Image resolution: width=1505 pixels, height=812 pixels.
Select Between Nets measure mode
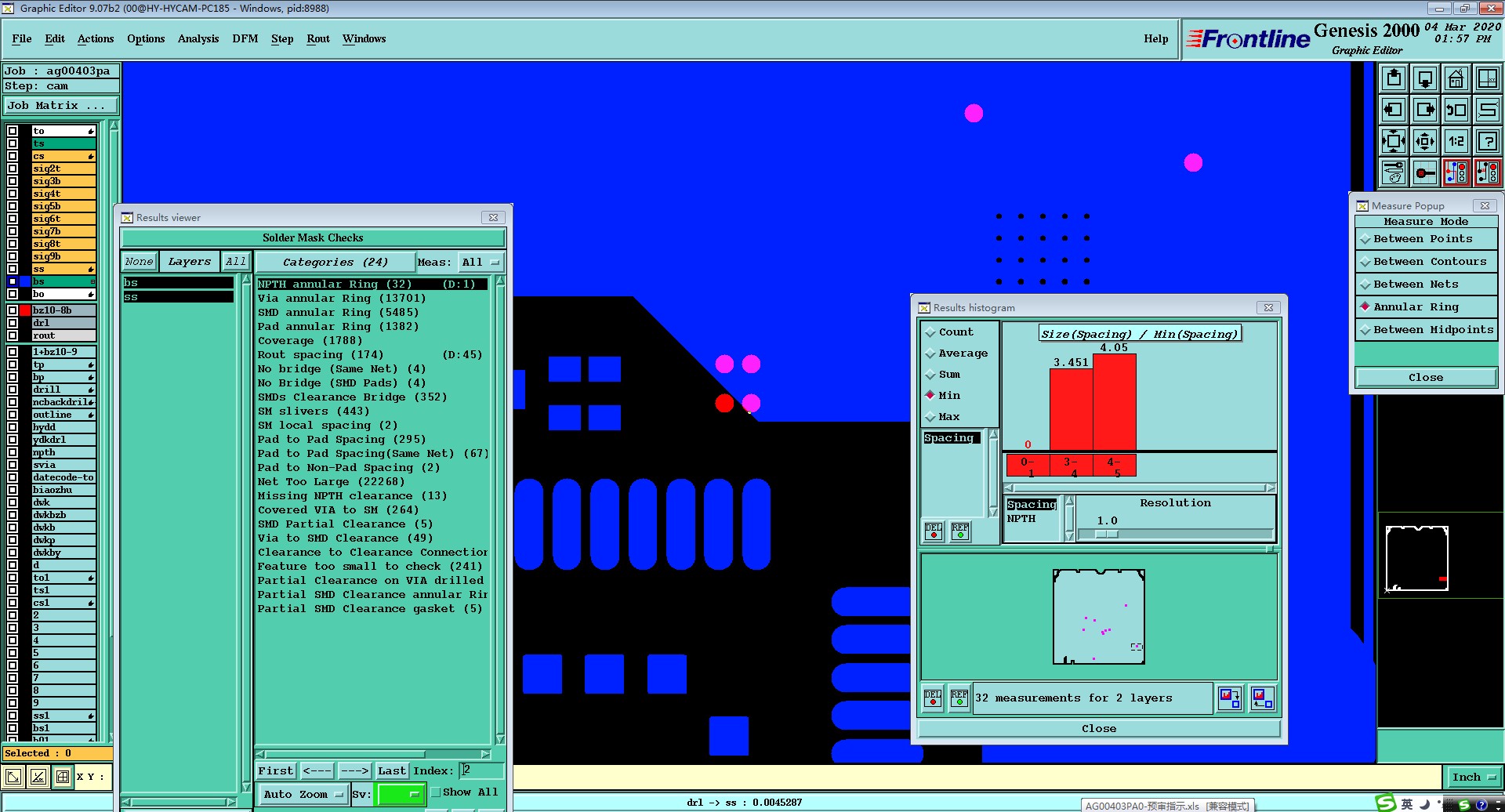click(x=1426, y=285)
